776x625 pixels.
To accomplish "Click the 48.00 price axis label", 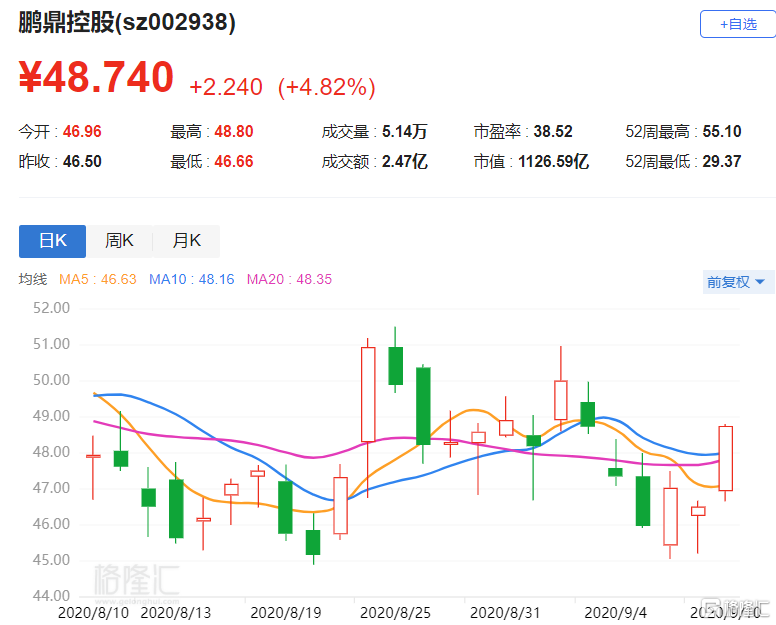I will (51, 452).
